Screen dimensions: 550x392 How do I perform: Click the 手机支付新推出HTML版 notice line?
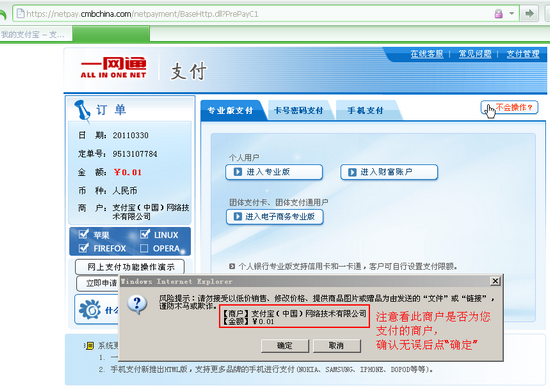[x=272, y=370]
